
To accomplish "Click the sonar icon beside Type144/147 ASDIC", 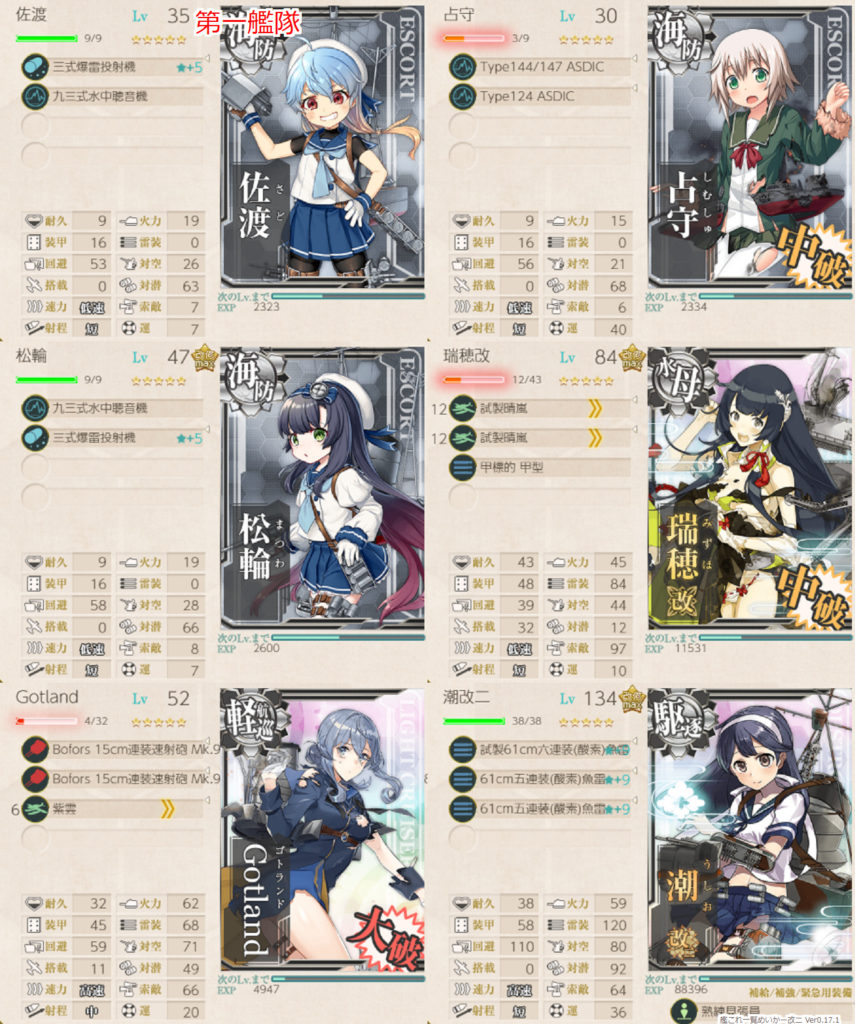I will pos(462,67).
